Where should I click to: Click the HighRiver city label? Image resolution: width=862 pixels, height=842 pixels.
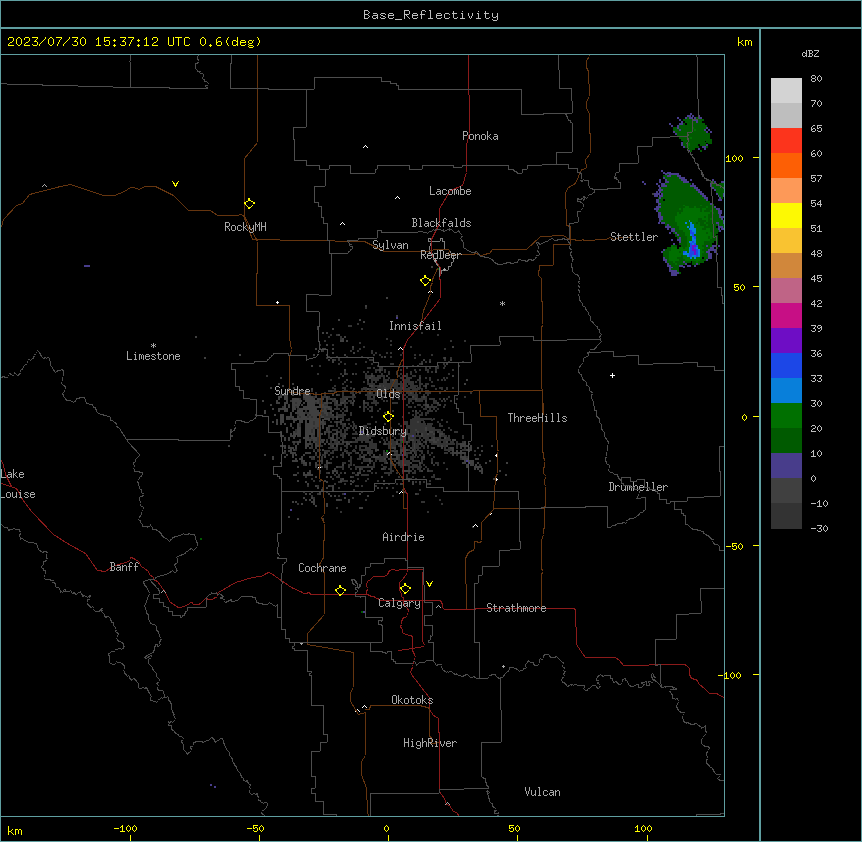click(x=430, y=743)
